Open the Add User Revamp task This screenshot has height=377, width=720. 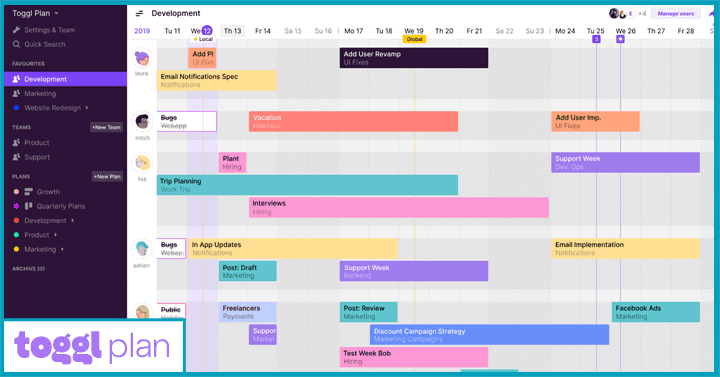(x=414, y=58)
